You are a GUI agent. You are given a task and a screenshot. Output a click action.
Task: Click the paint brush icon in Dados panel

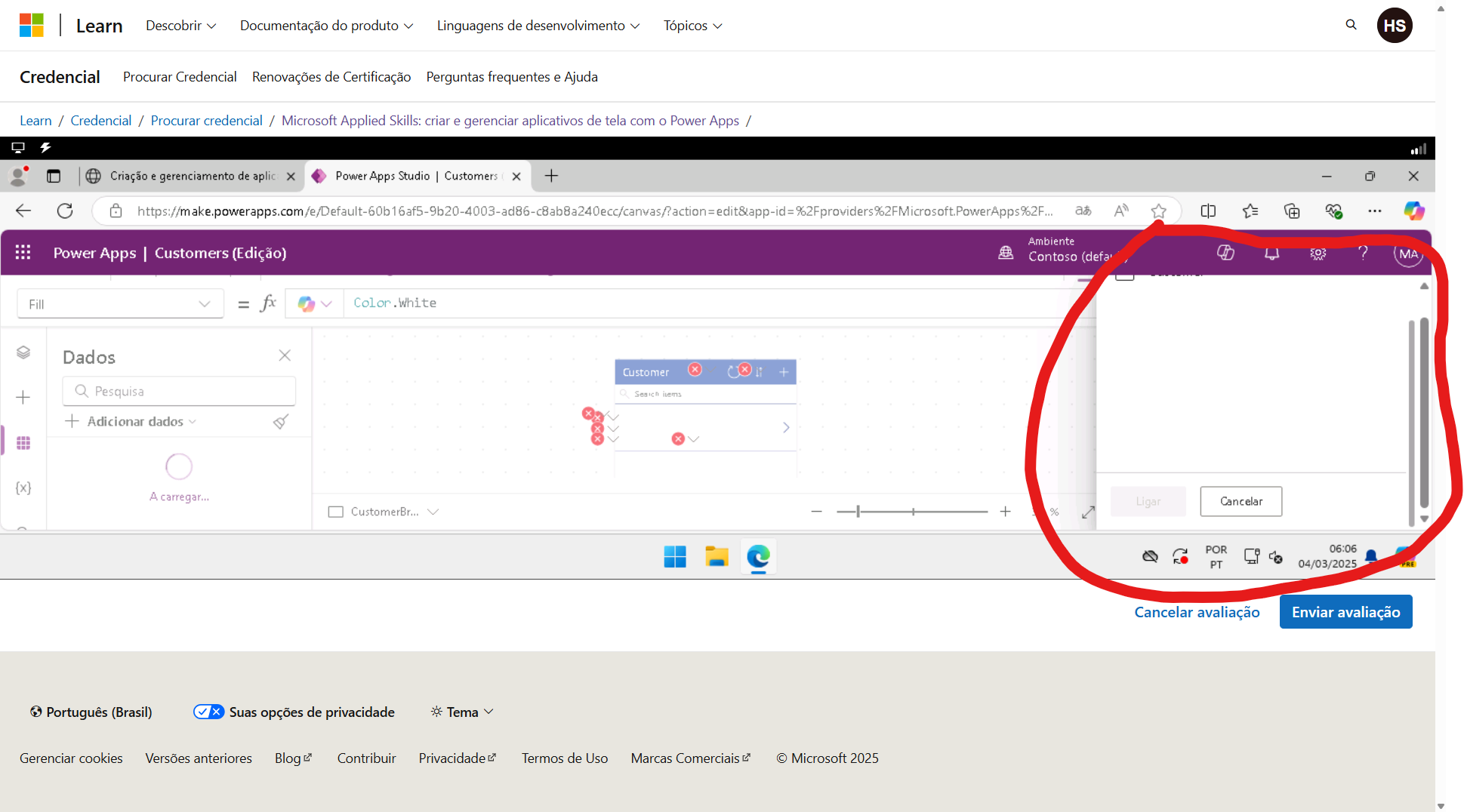(x=281, y=421)
